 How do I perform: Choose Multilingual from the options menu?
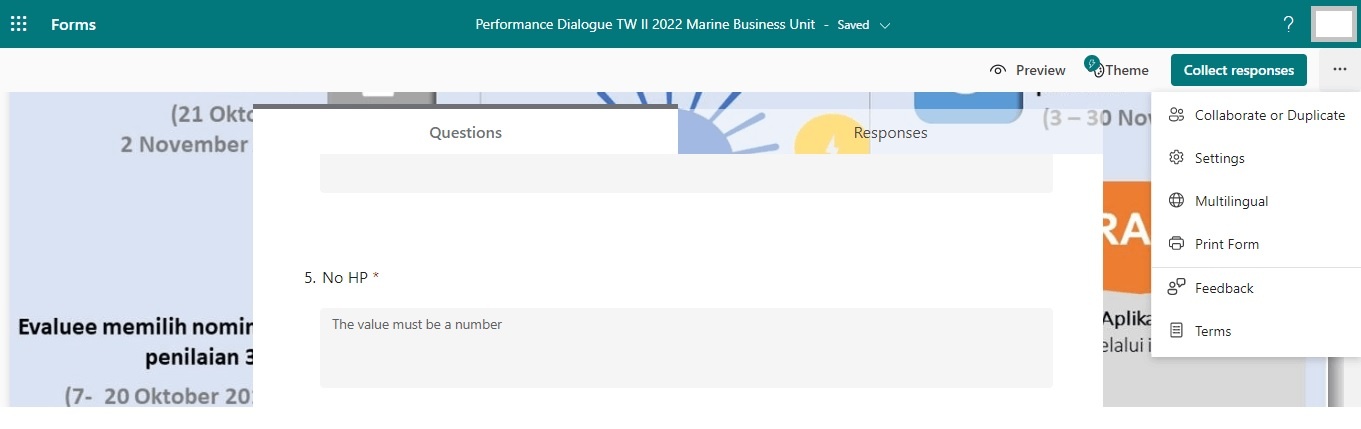pyautogui.click(x=1231, y=201)
